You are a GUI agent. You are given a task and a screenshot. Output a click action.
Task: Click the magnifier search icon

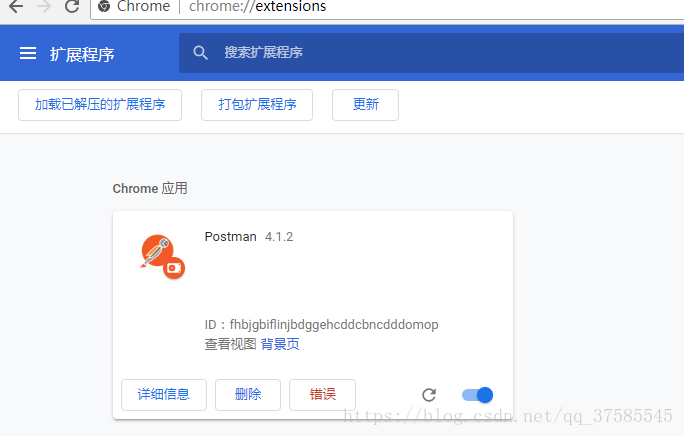[x=200, y=52]
